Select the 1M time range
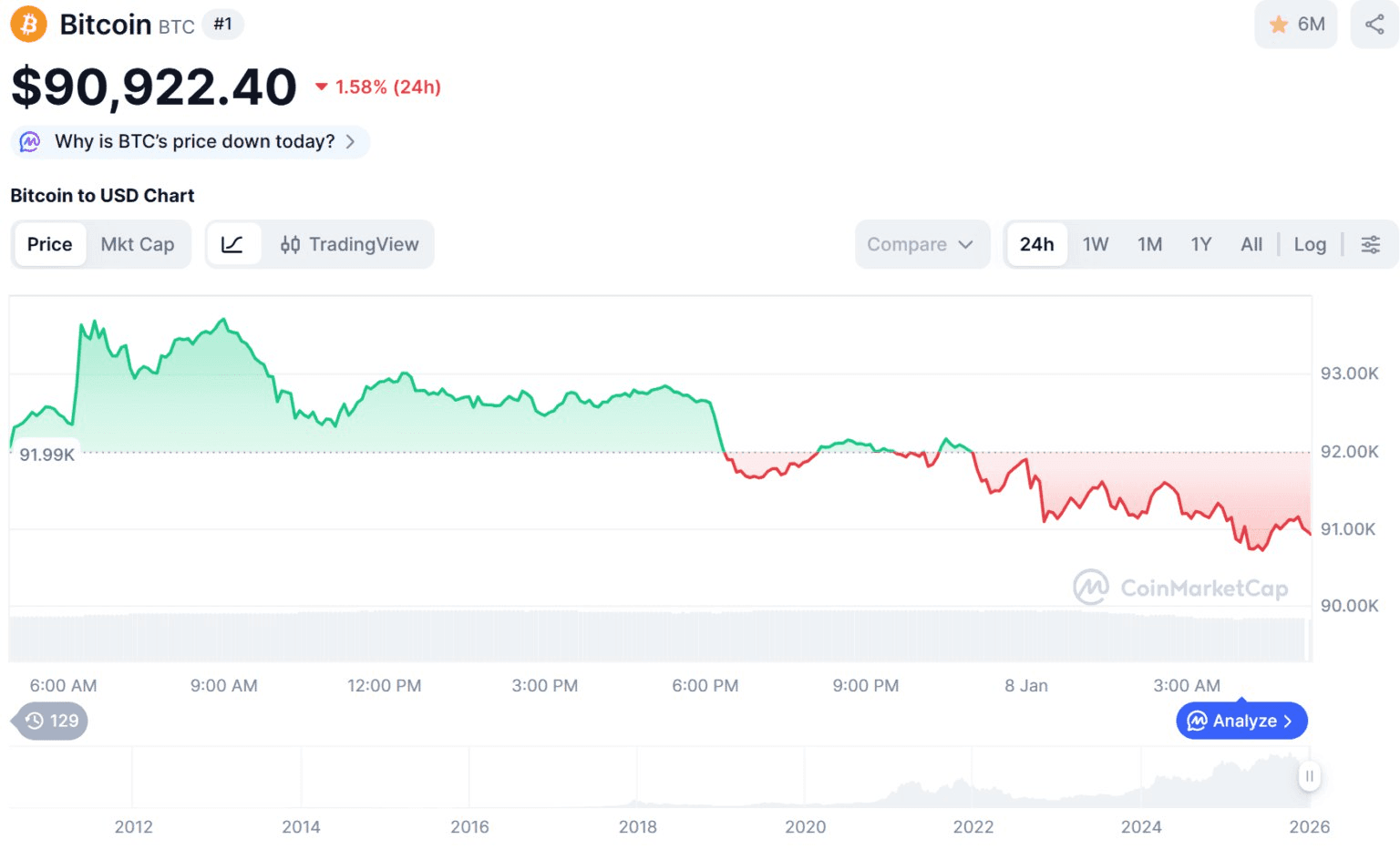 [x=1149, y=244]
